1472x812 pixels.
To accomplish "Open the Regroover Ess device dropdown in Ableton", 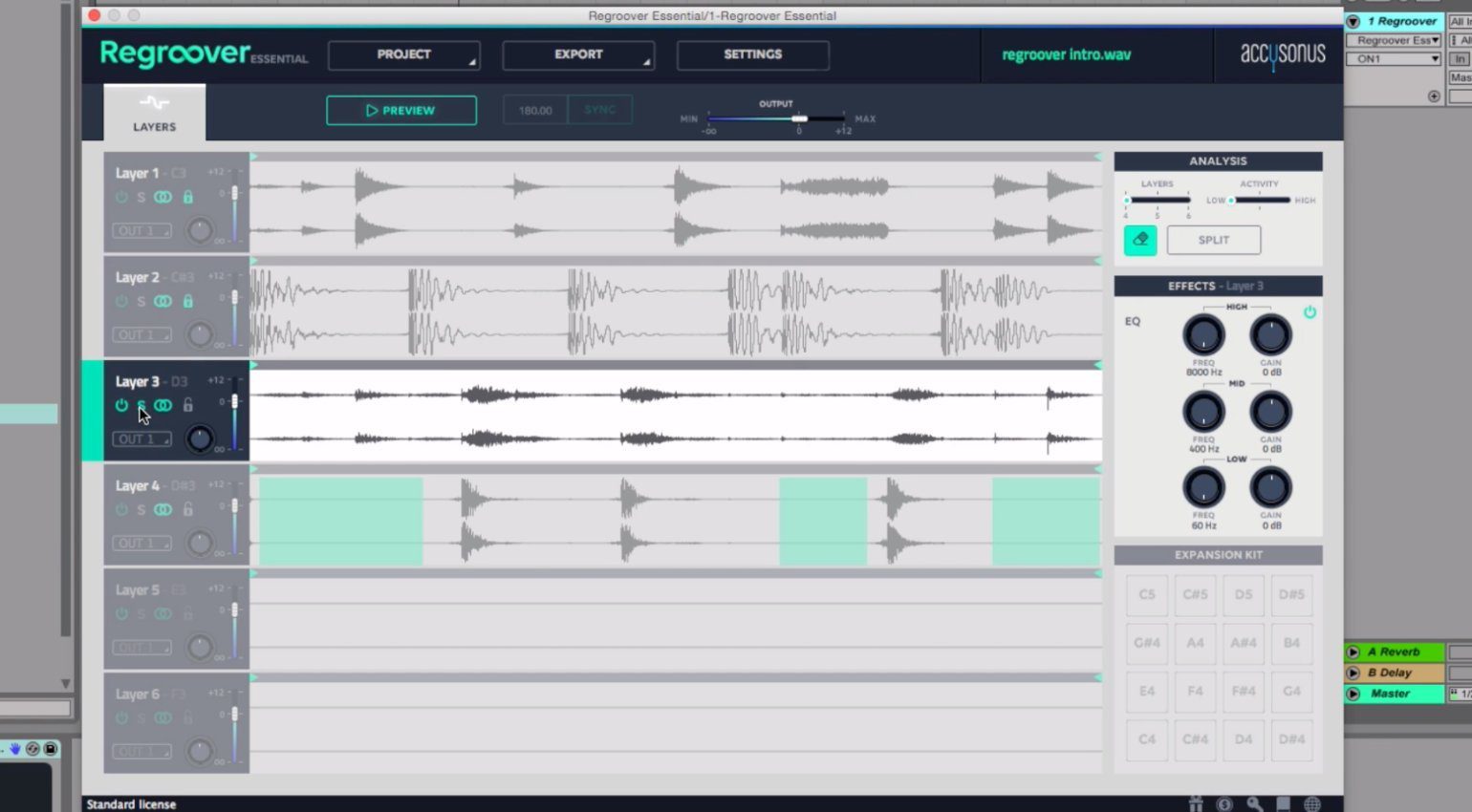I will pyautogui.click(x=1393, y=40).
